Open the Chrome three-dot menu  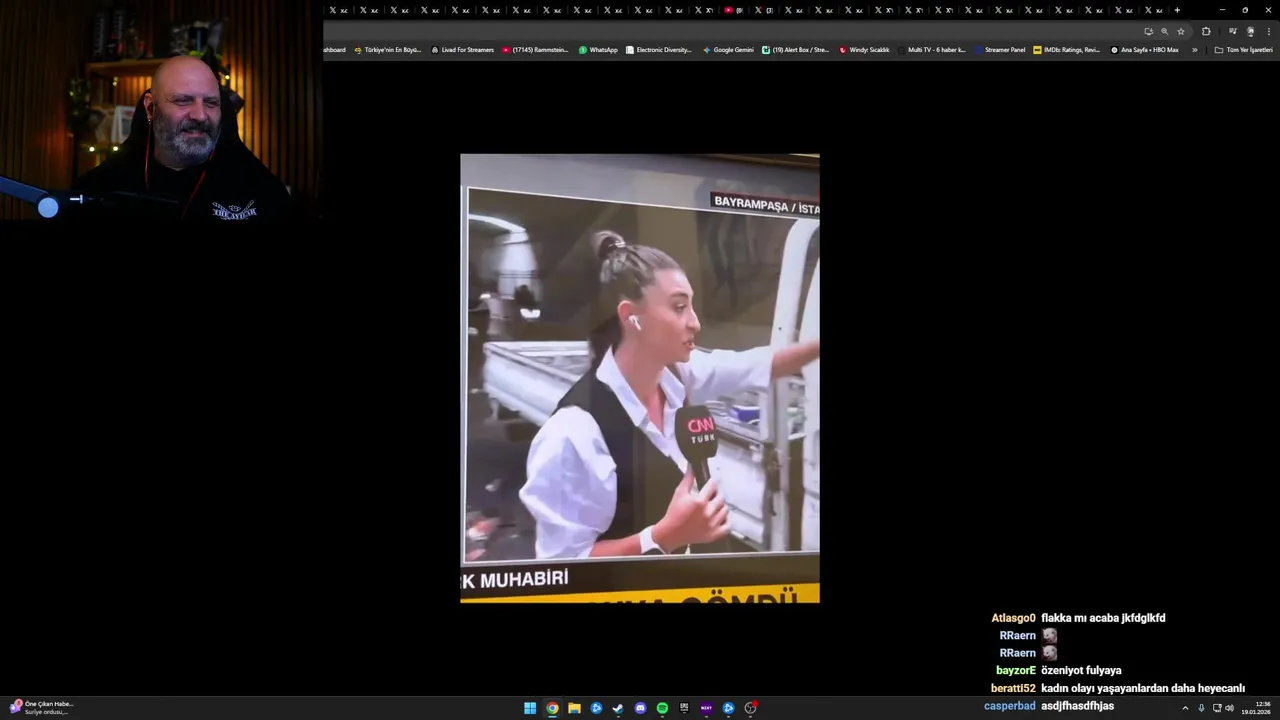tap(1269, 31)
